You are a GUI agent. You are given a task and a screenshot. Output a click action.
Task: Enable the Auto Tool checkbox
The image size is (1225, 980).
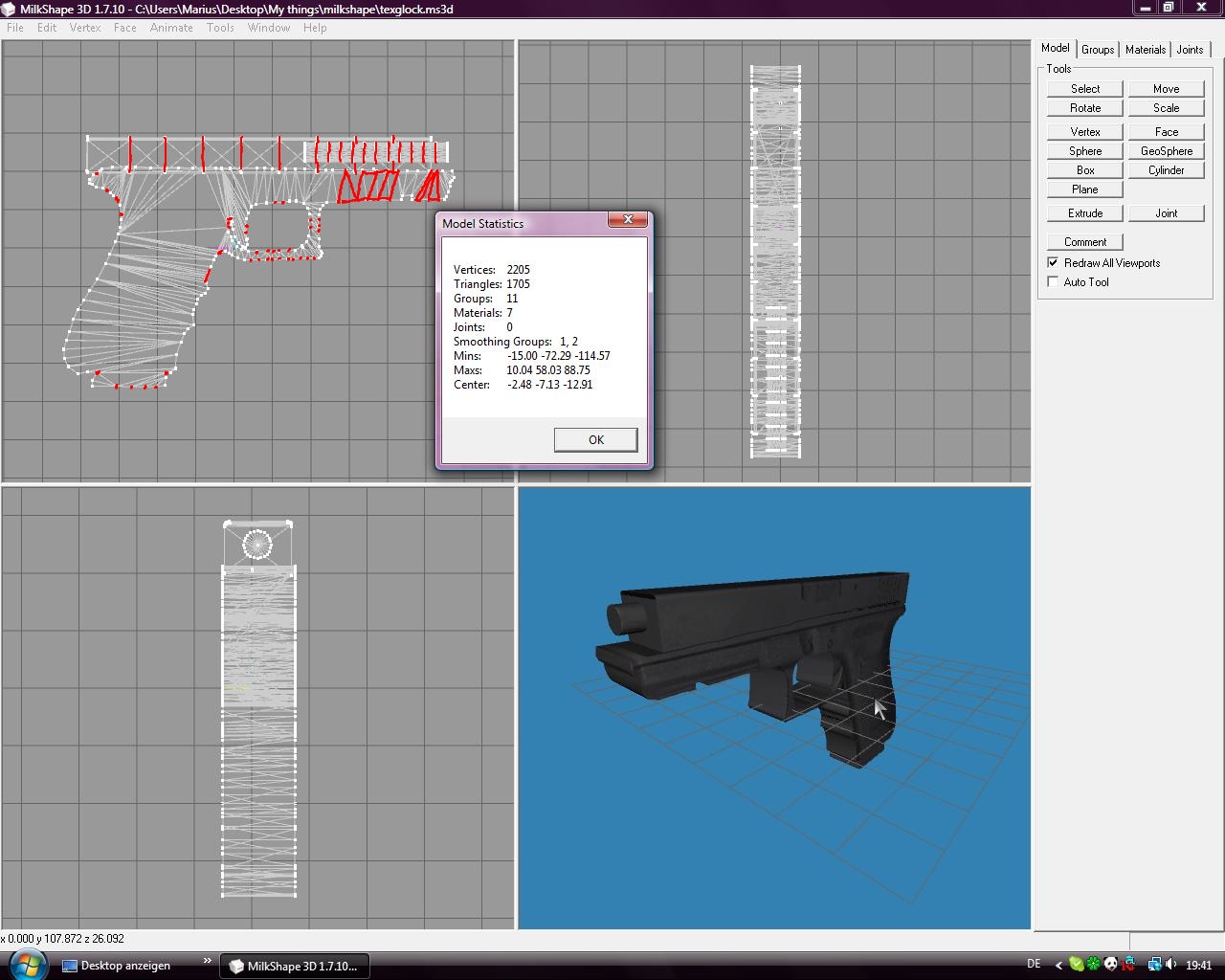tap(1054, 282)
